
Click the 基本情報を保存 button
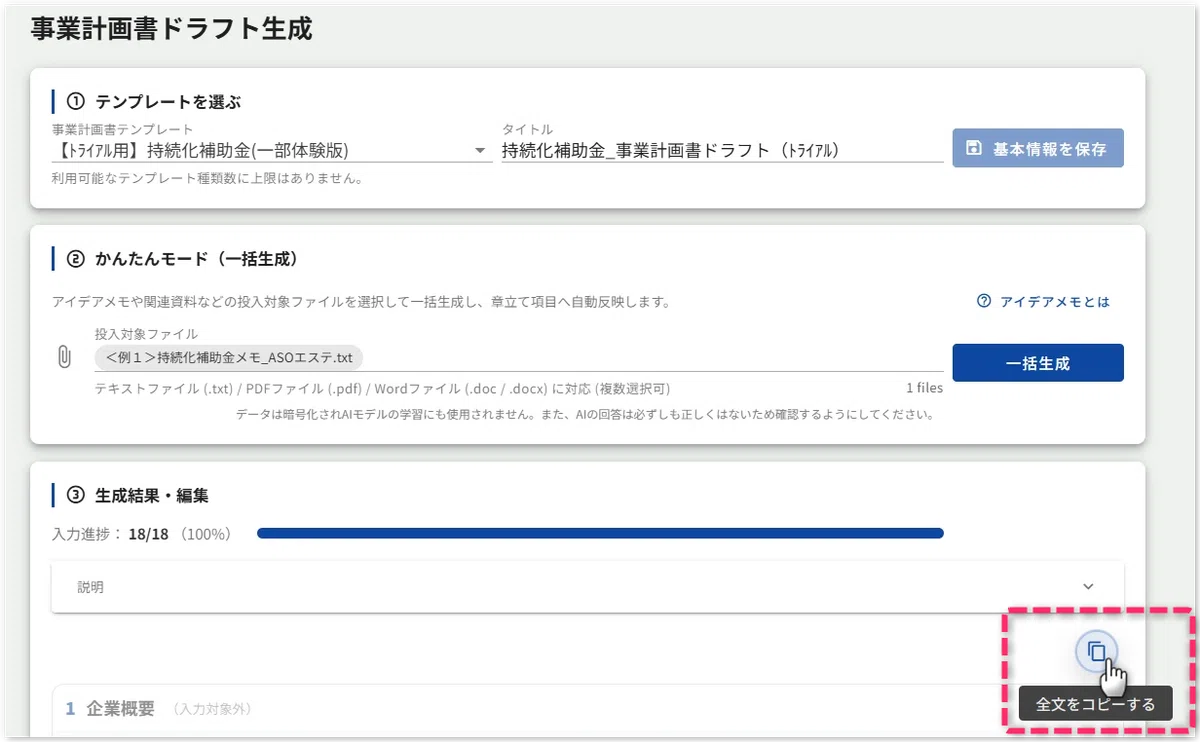pyautogui.click(x=1038, y=148)
